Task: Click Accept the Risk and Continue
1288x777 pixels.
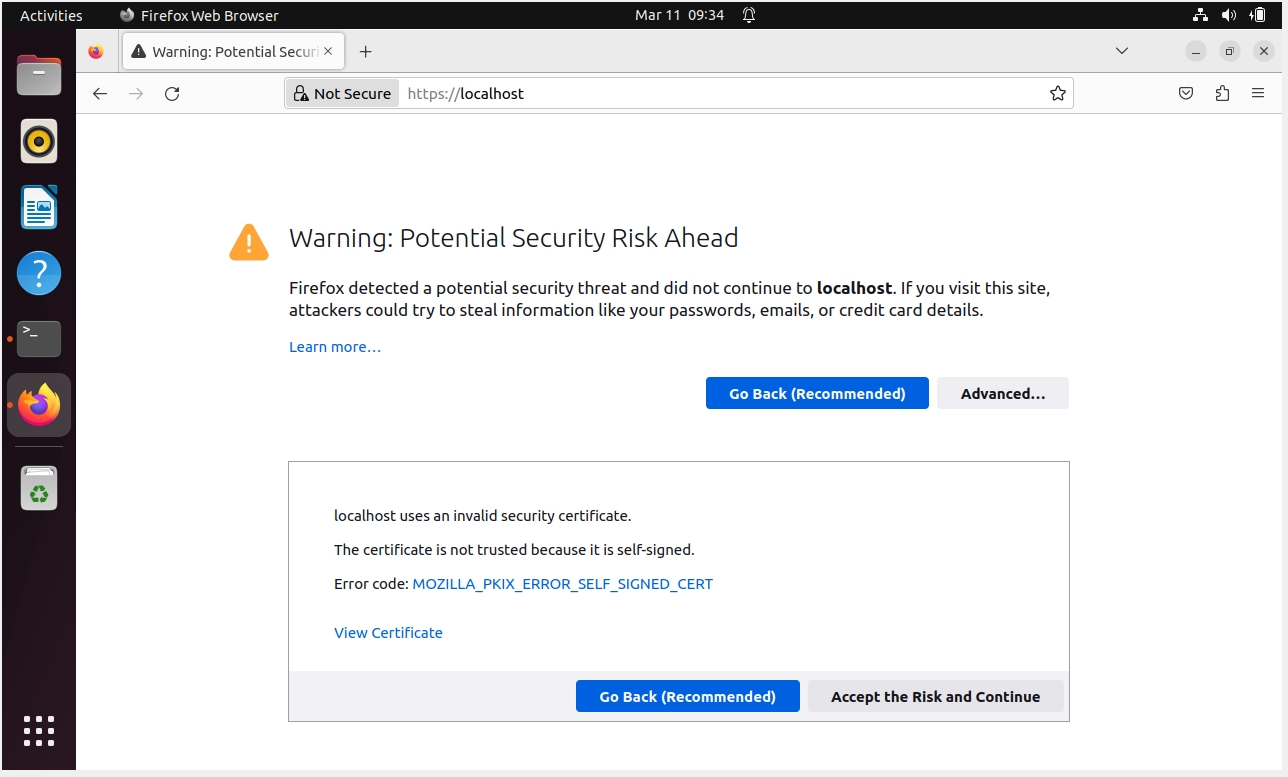Action: point(935,697)
